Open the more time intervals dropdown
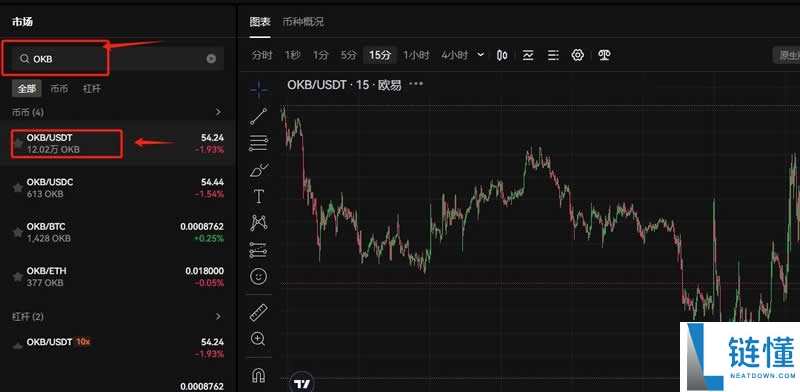The height and width of the screenshot is (392, 800). coord(481,55)
